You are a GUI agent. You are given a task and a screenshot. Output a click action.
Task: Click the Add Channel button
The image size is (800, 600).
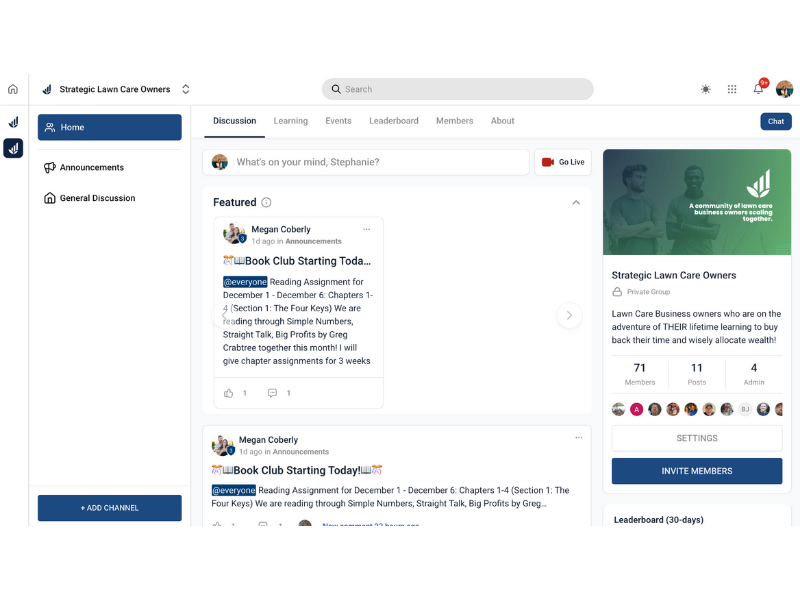tap(110, 508)
